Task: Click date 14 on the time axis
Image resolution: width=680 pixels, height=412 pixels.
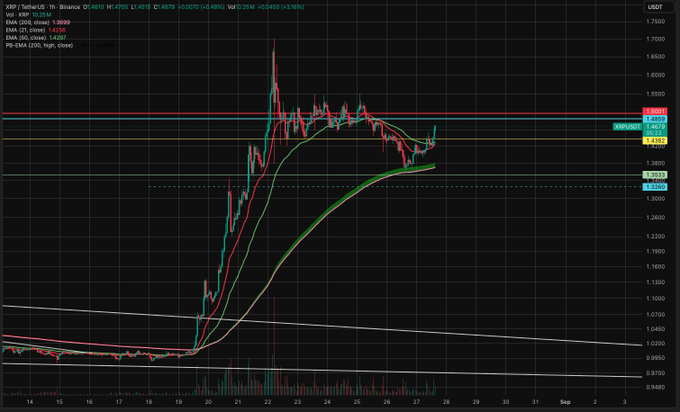Action: pyautogui.click(x=29, y=402)
